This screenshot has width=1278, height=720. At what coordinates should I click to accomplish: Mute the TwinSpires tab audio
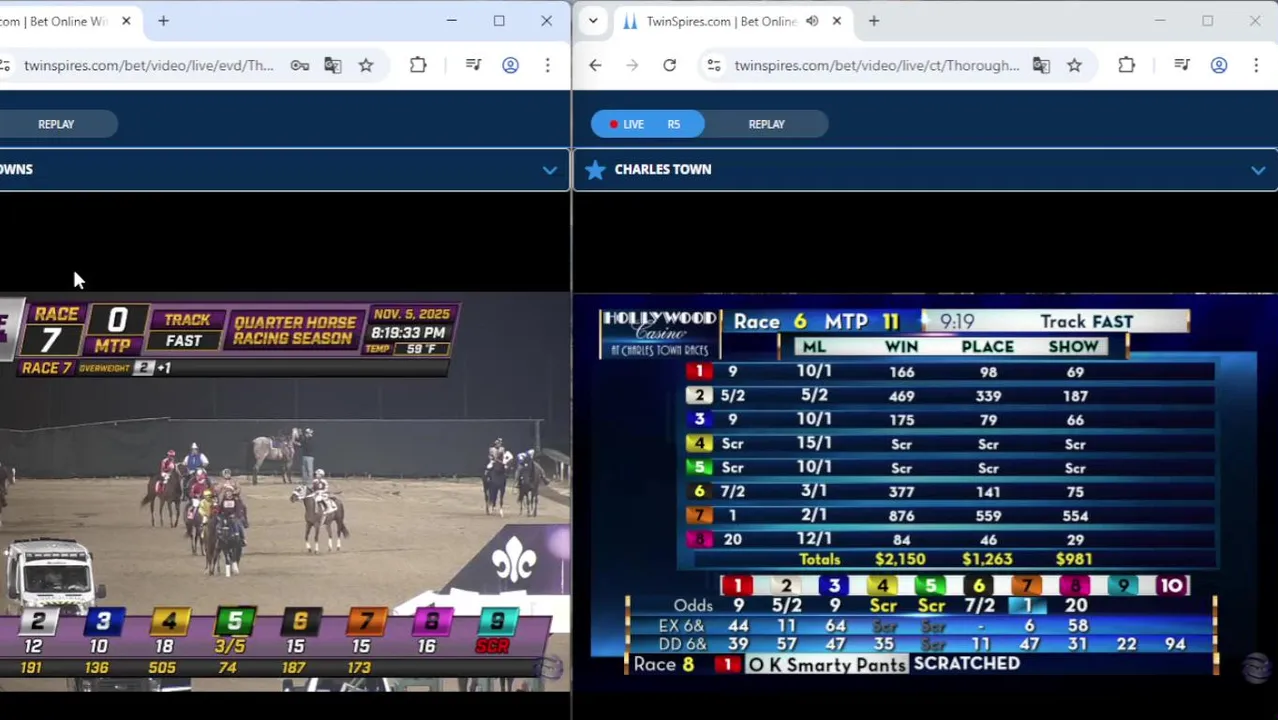coord(812,21)
